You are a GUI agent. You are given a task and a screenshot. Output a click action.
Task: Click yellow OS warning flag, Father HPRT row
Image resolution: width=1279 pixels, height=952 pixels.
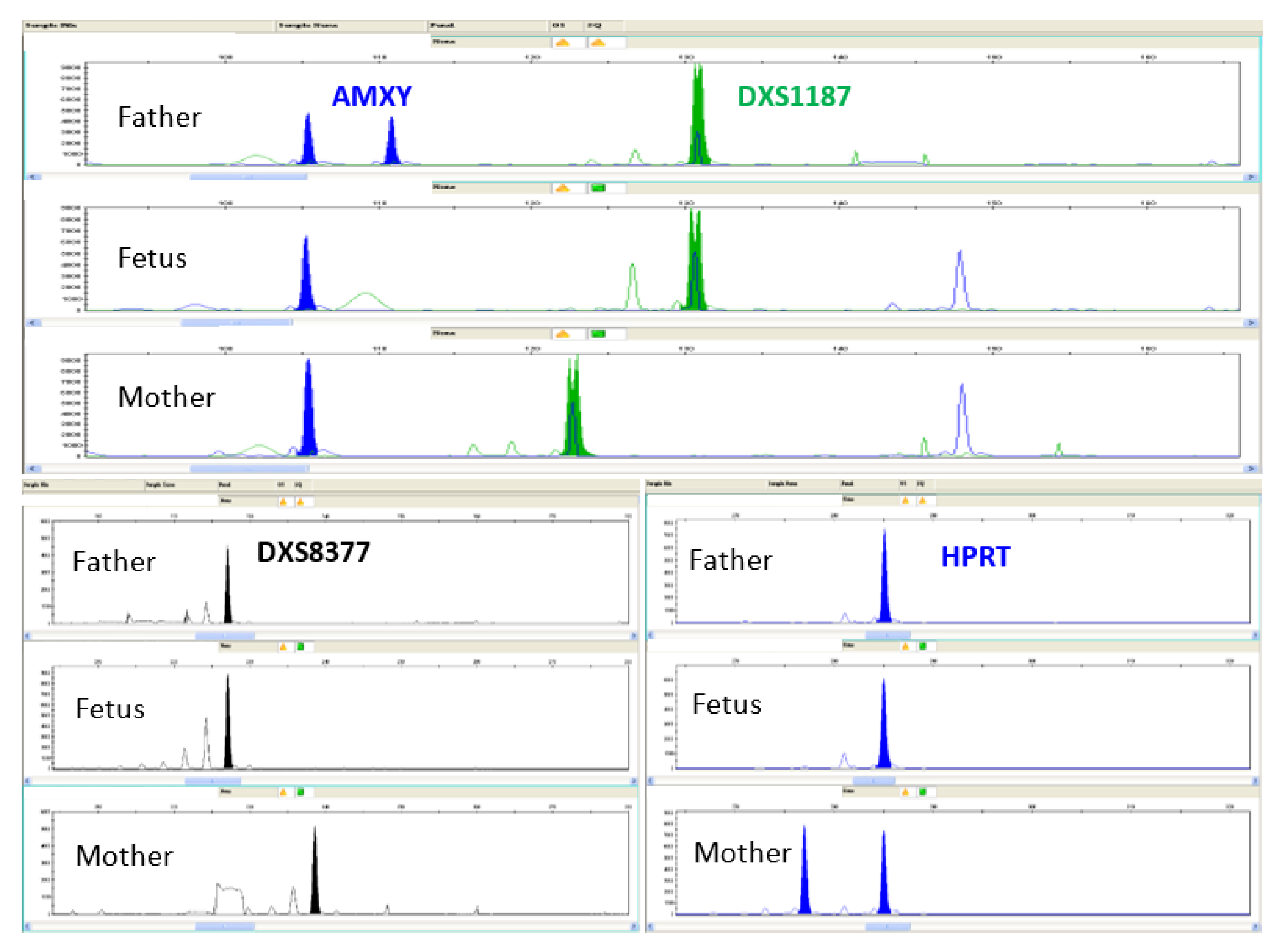pos(905,500)
